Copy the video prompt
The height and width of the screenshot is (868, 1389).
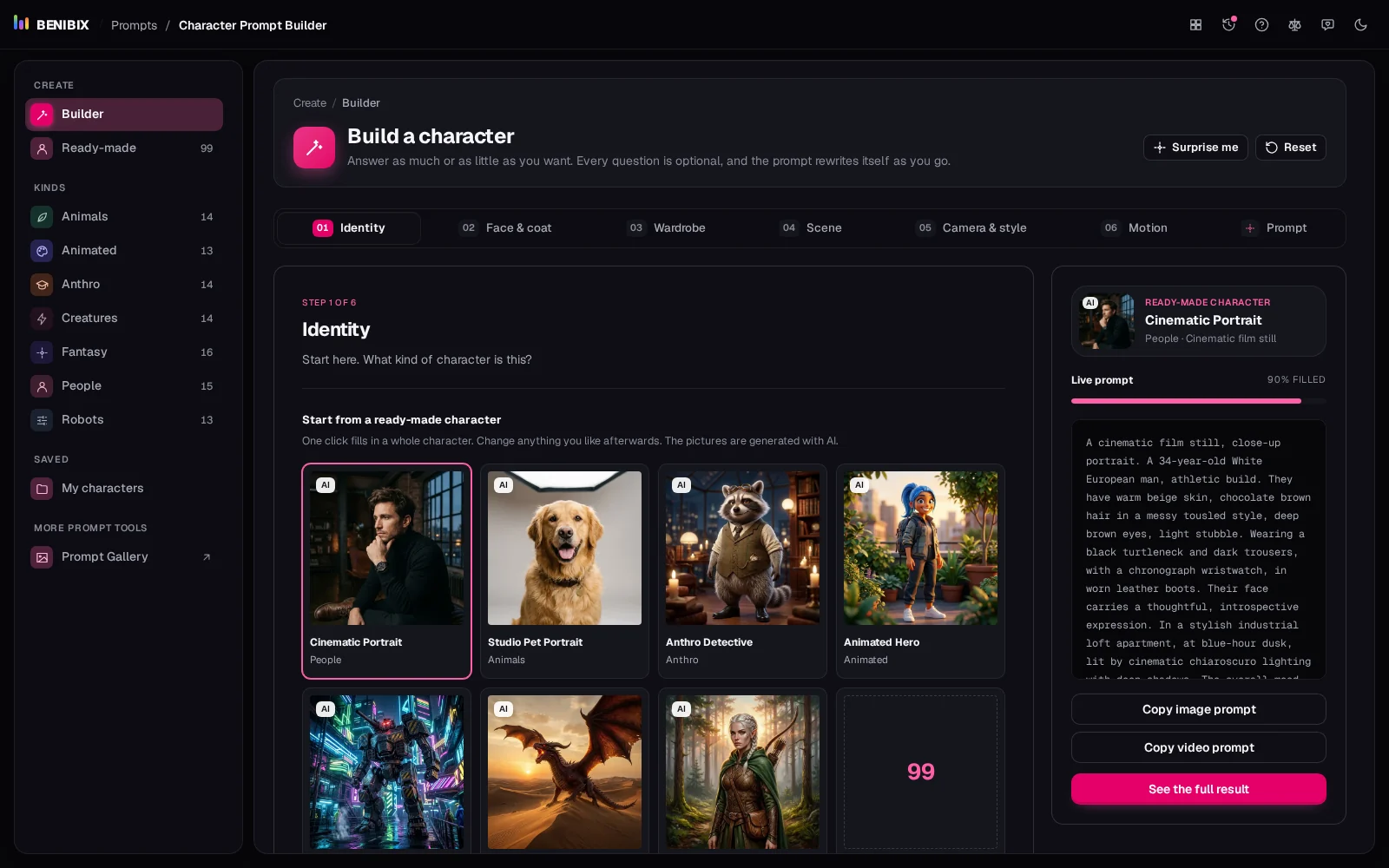pos(1199,747)
